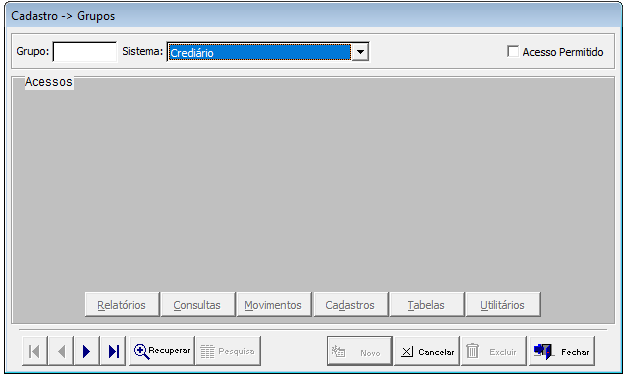Go to the previous record

click(61, 351)
